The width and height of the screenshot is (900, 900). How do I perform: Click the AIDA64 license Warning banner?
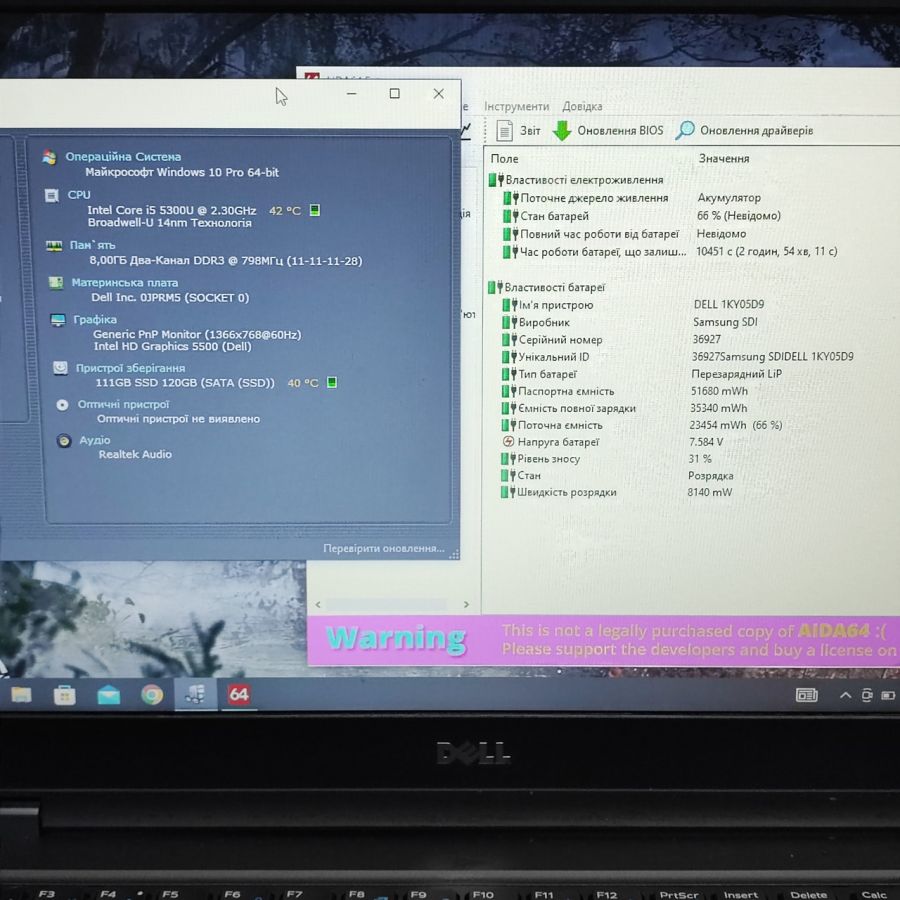pyautogui.click(x=604, y=640)
